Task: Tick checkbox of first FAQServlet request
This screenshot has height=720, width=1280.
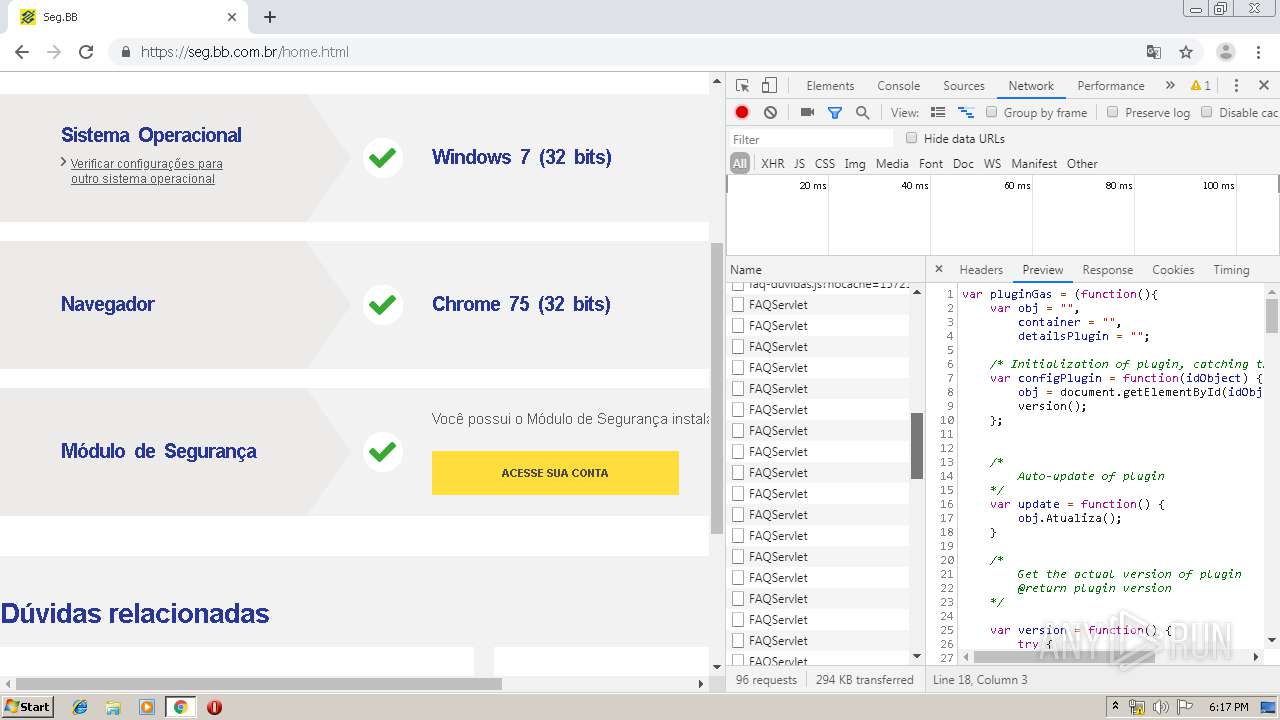Action: tap(738, 305)
